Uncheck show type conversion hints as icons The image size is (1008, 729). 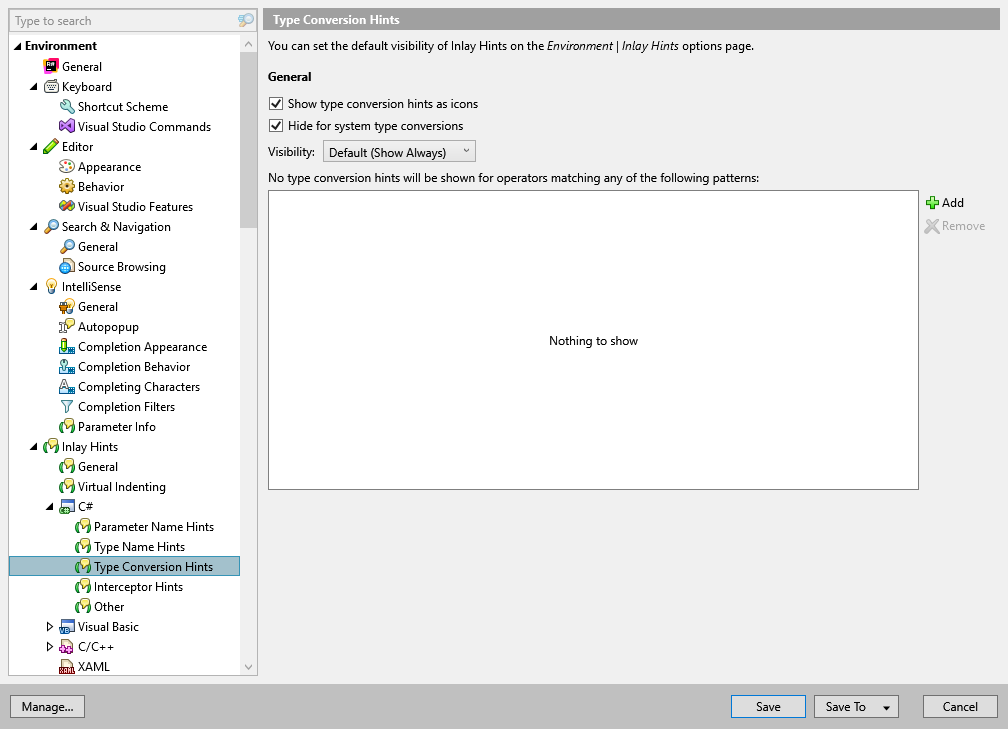click(275, 103)
